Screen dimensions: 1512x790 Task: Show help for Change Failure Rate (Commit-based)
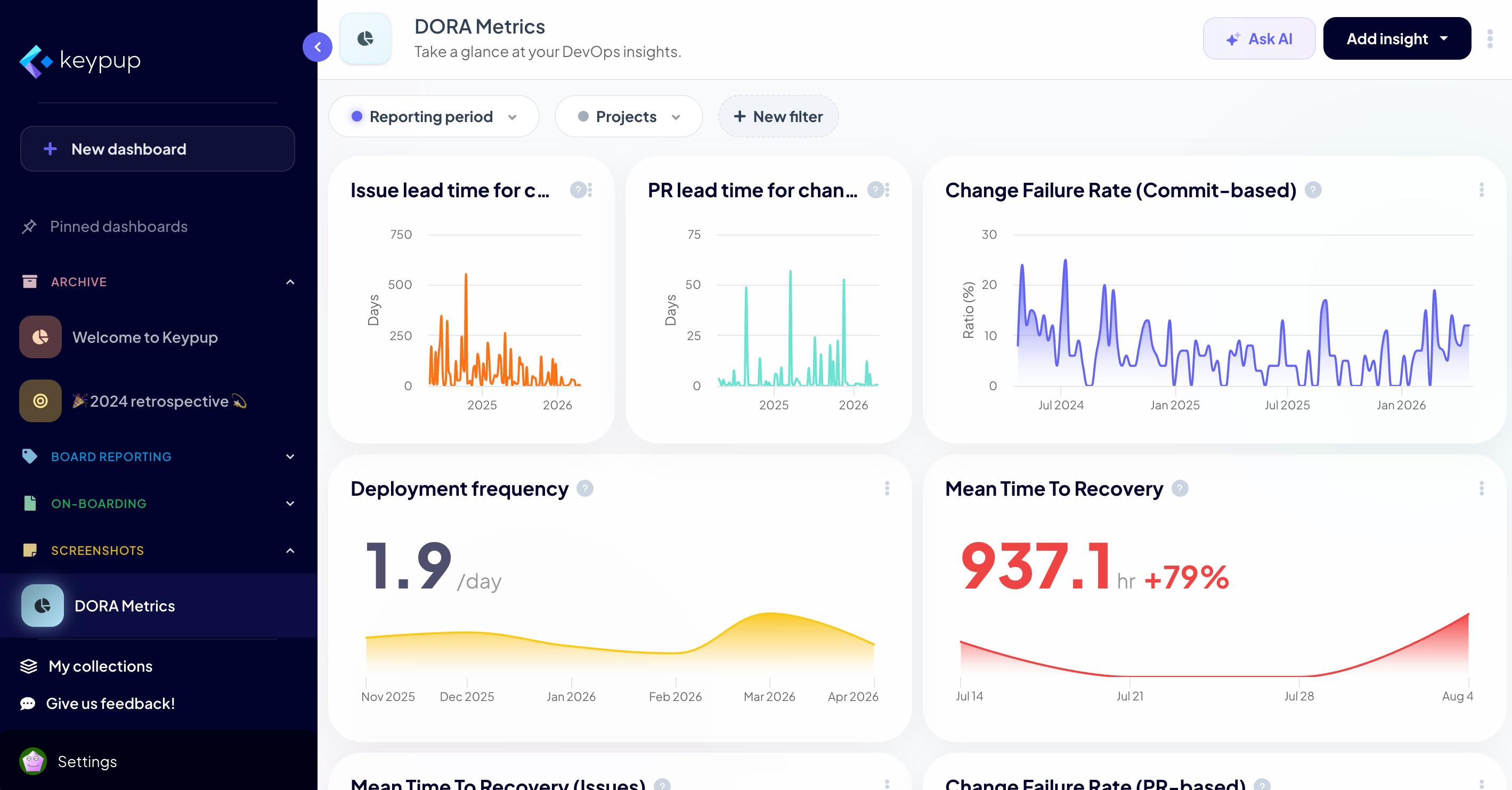coord(1313,190)
